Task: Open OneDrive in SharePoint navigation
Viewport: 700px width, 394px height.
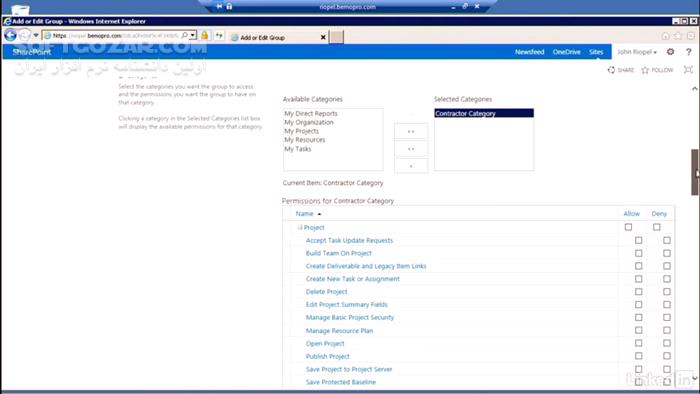Action: click(x=567, y=52)
